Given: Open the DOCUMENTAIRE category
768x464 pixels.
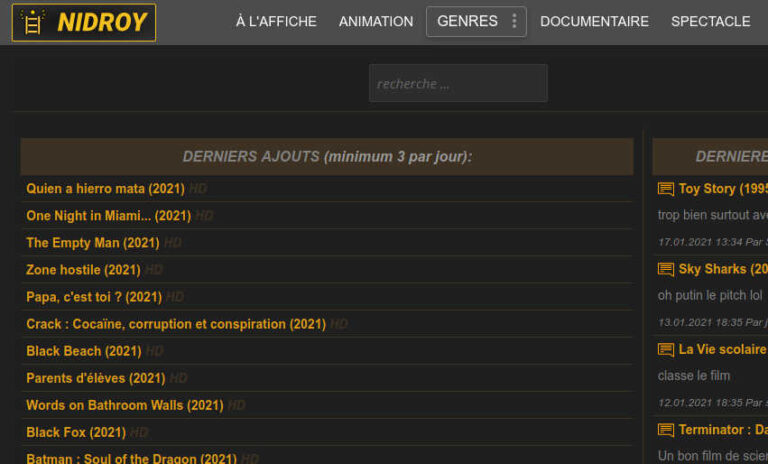Looking at the screenshot, I should pyautogui.click(x=594, y=21).
